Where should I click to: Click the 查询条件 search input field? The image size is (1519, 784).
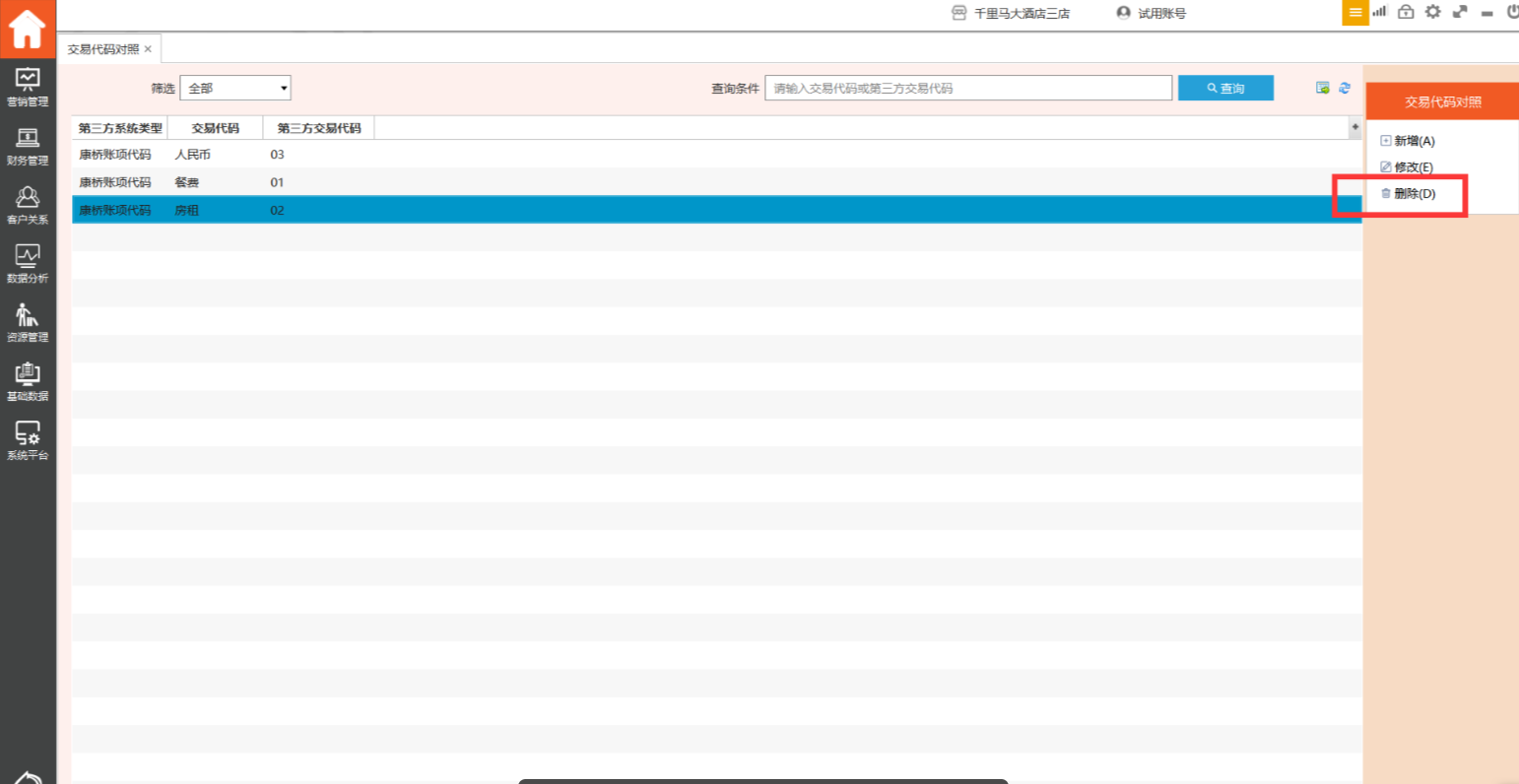967,88
